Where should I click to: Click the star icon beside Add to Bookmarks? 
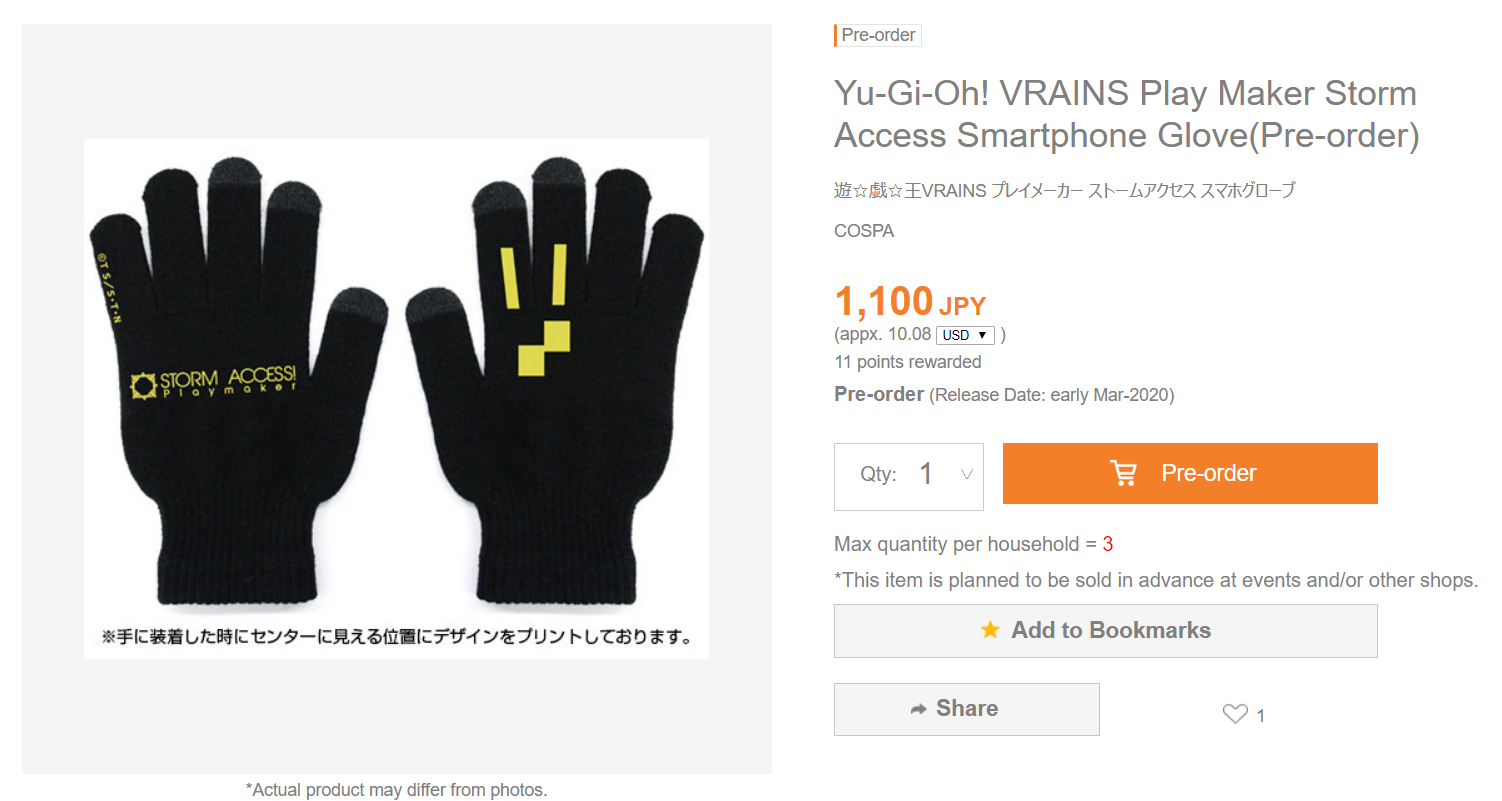(990, 630)
